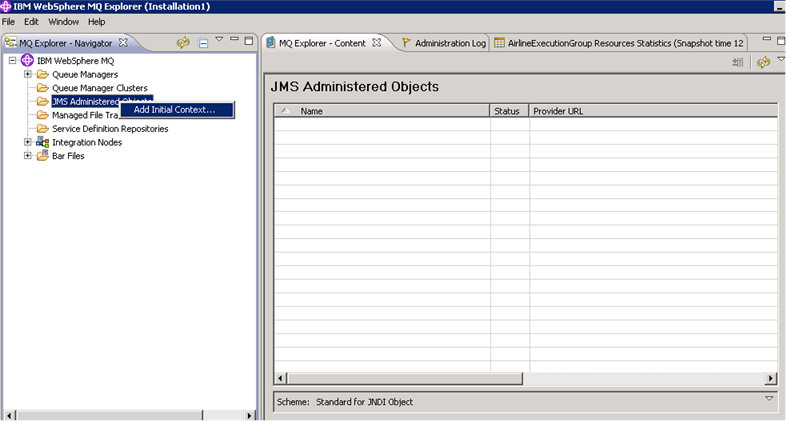786x421 pixels.
Task: Open the Navigator view menu dropdown
Action: [219, 39]
